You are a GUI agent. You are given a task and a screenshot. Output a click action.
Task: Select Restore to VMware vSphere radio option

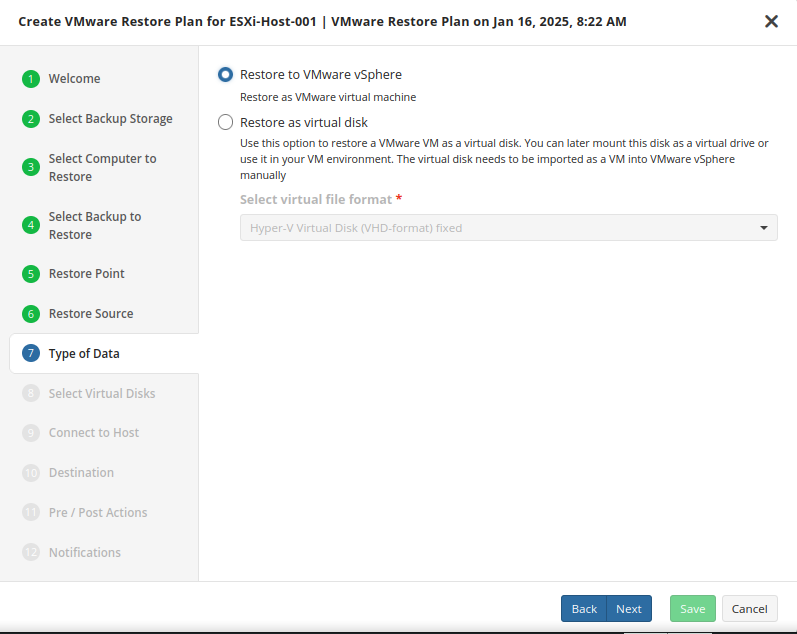click(225, 75)
